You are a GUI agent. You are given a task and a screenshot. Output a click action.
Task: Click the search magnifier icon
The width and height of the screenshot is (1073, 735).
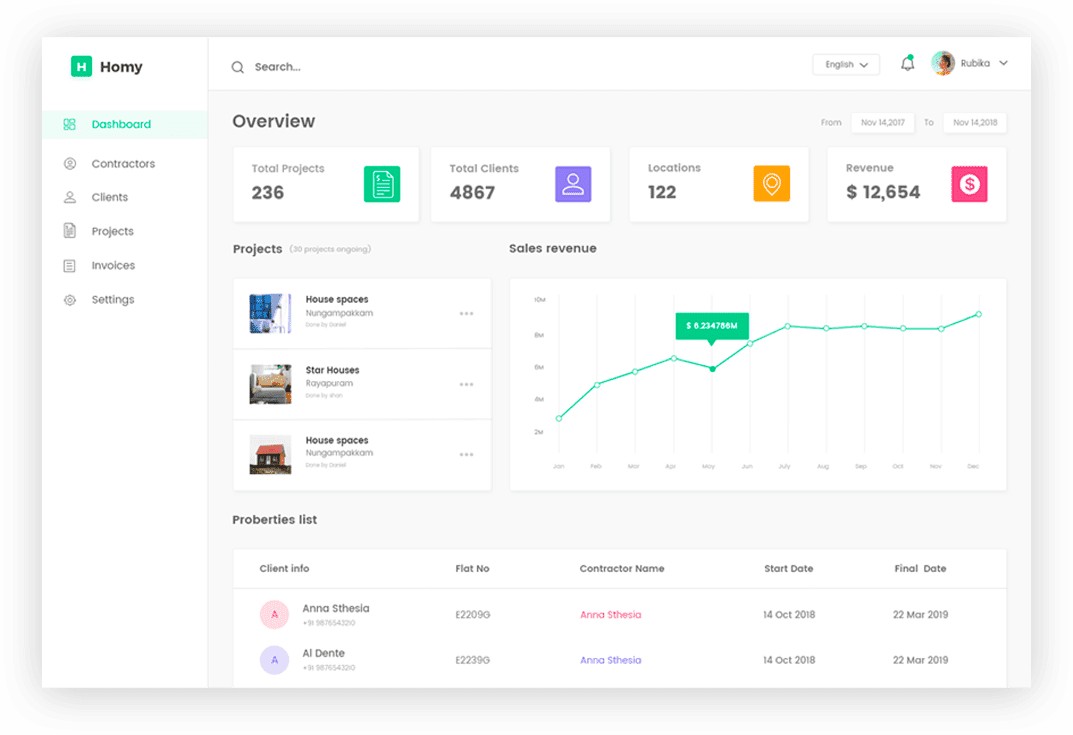click(238, 67)
